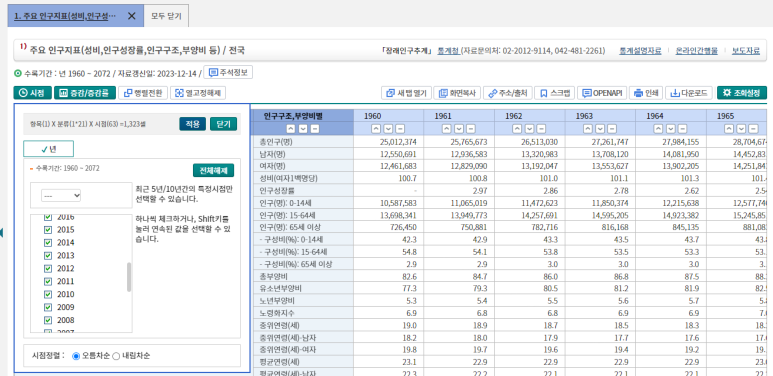Screen dimensions: 773x376
Task: Copy the screen with 화면복사
Action: click(x=457, y=93)
